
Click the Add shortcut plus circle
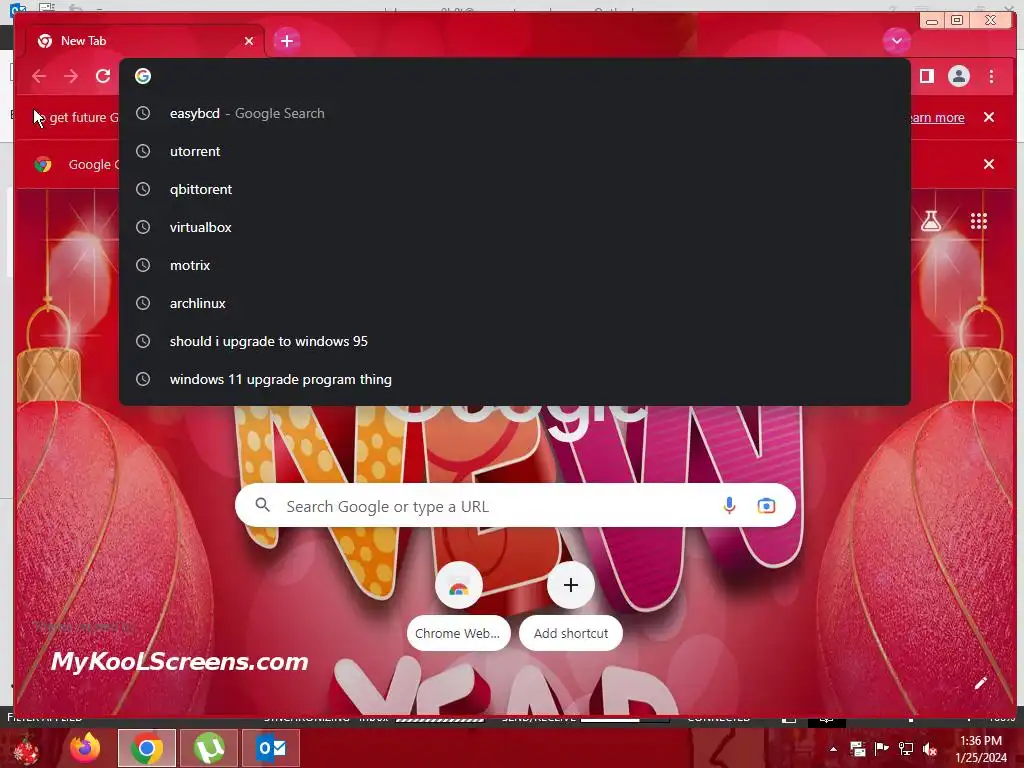571,585
